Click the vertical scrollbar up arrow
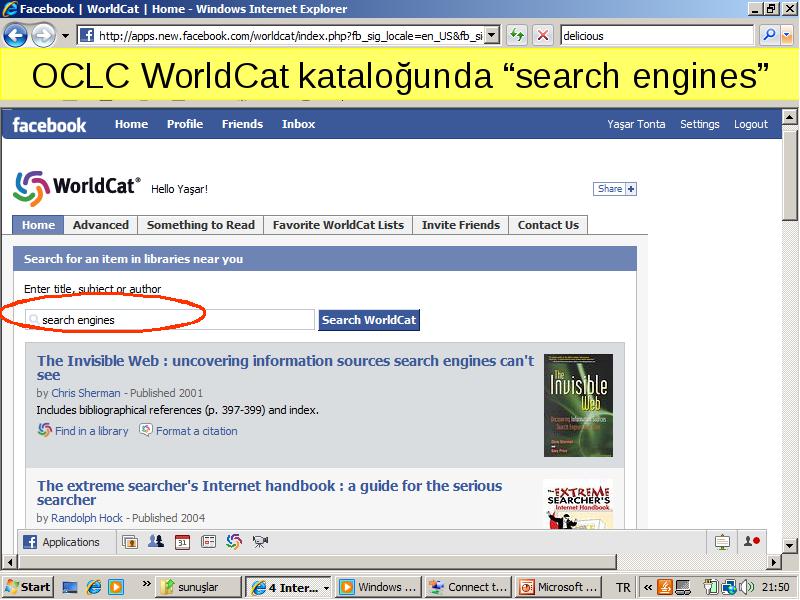This screenshot has height=600, width=800. tap(790, 117)
